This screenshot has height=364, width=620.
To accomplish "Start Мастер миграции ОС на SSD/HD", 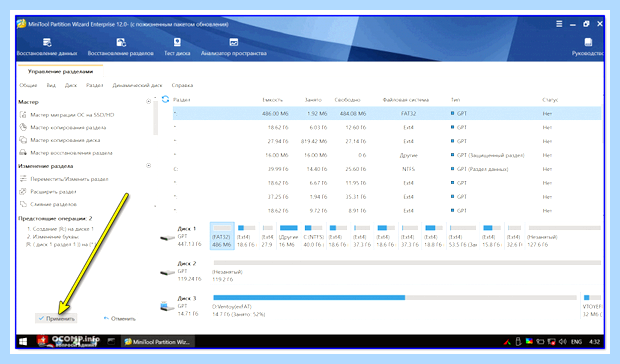I will [67, 115].
